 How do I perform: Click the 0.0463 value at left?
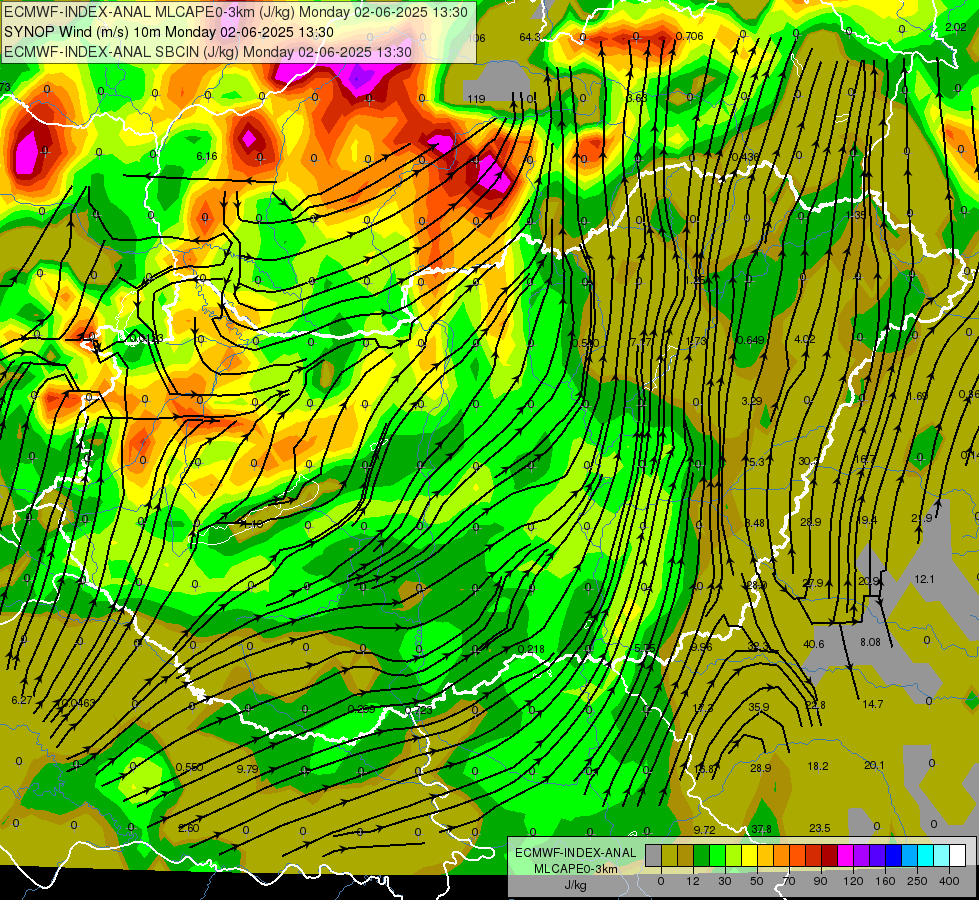click(x=79, y=703)
